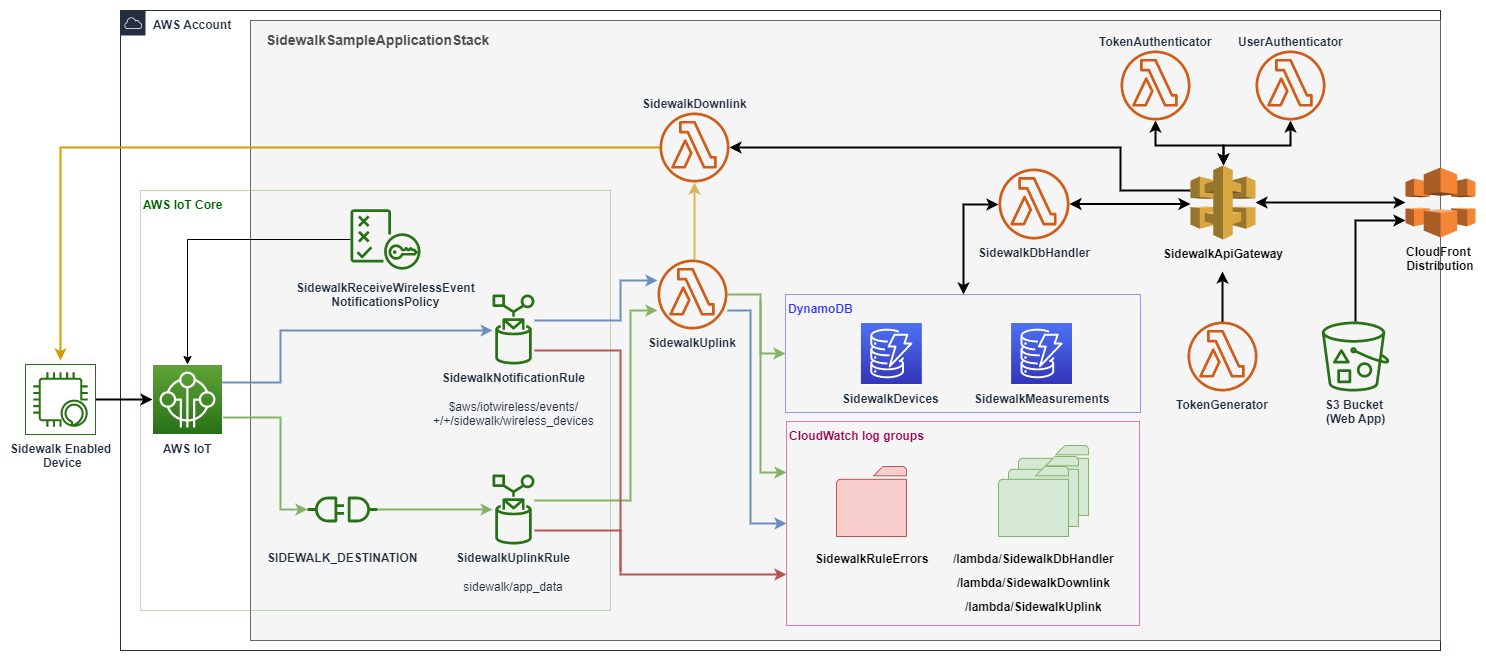Viewport: 1486px width, 661px height.
Task: Click the UserAuthenticator Lambda icon
Action: coord(1290,87)
